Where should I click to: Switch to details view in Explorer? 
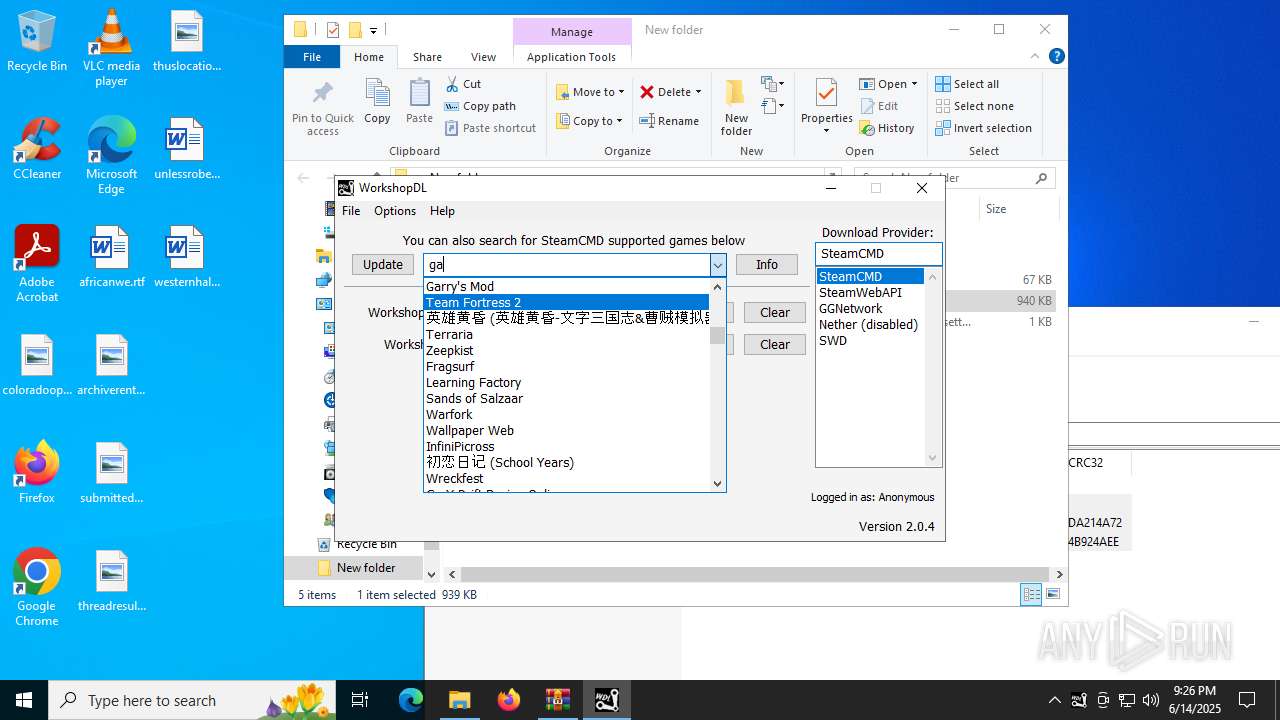click(x=1031, y=594)
